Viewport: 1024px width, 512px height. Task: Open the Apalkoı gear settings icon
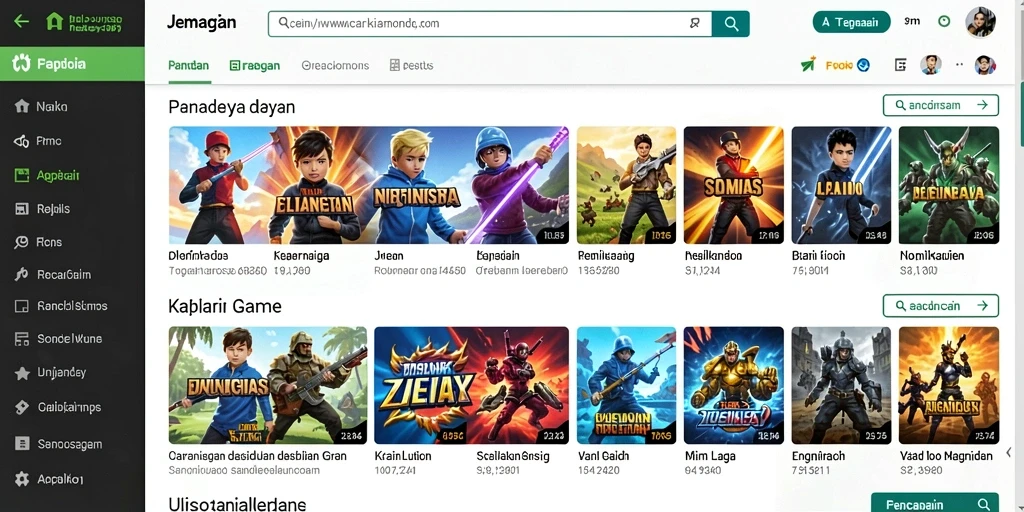click(x=22, y=479)
